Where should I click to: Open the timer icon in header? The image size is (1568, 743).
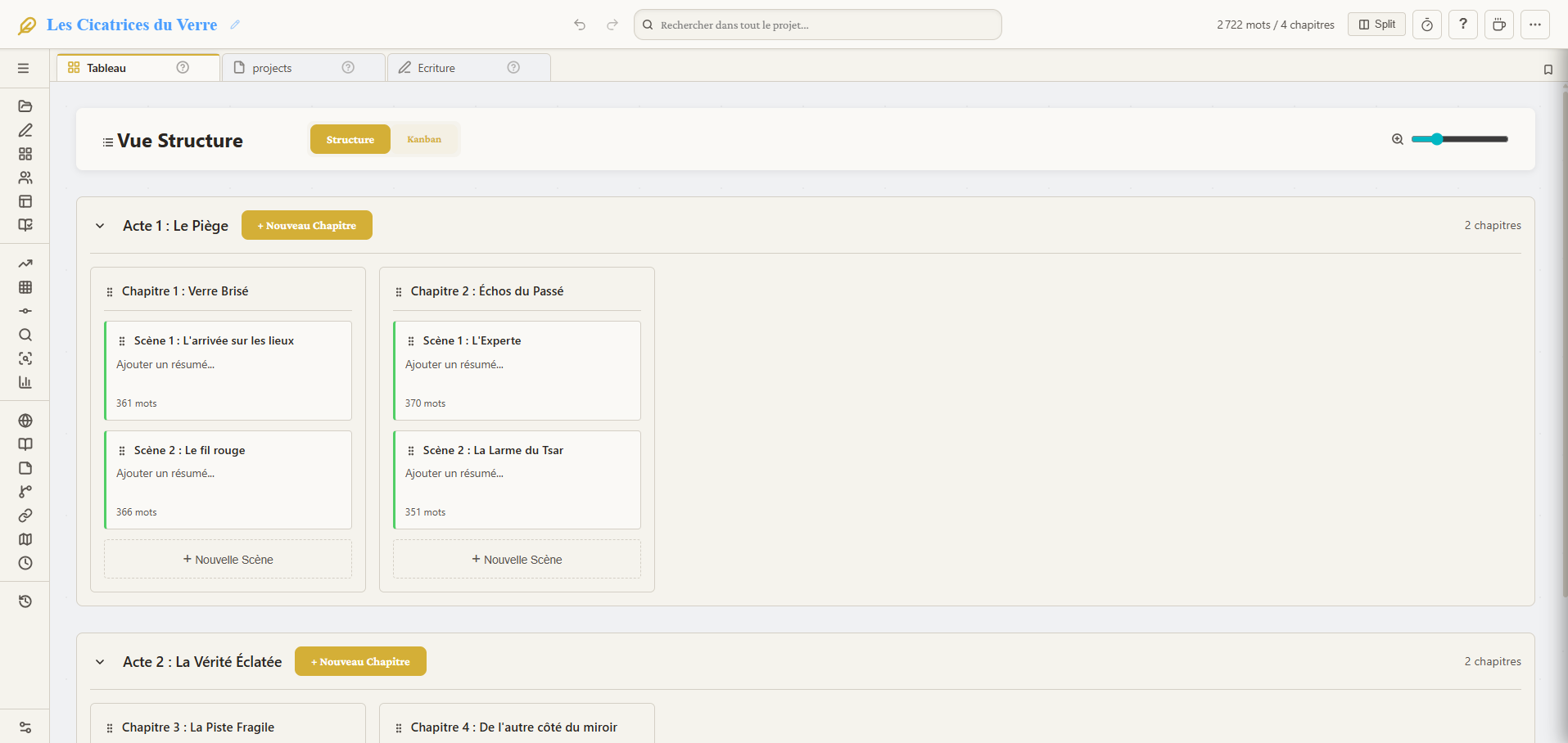(1426, 25)
